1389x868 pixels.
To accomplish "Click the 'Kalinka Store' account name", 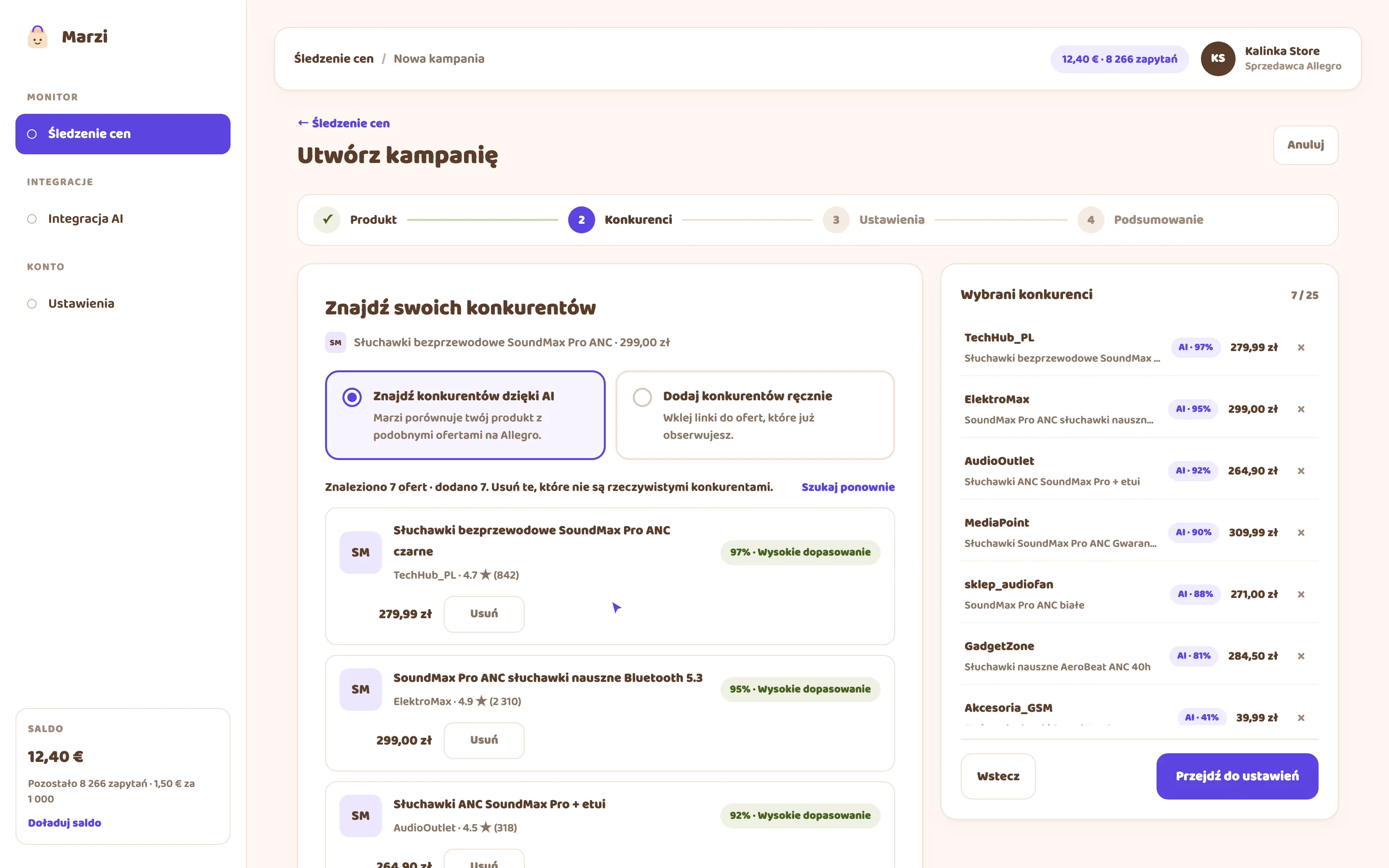I will click(1282, 51).
